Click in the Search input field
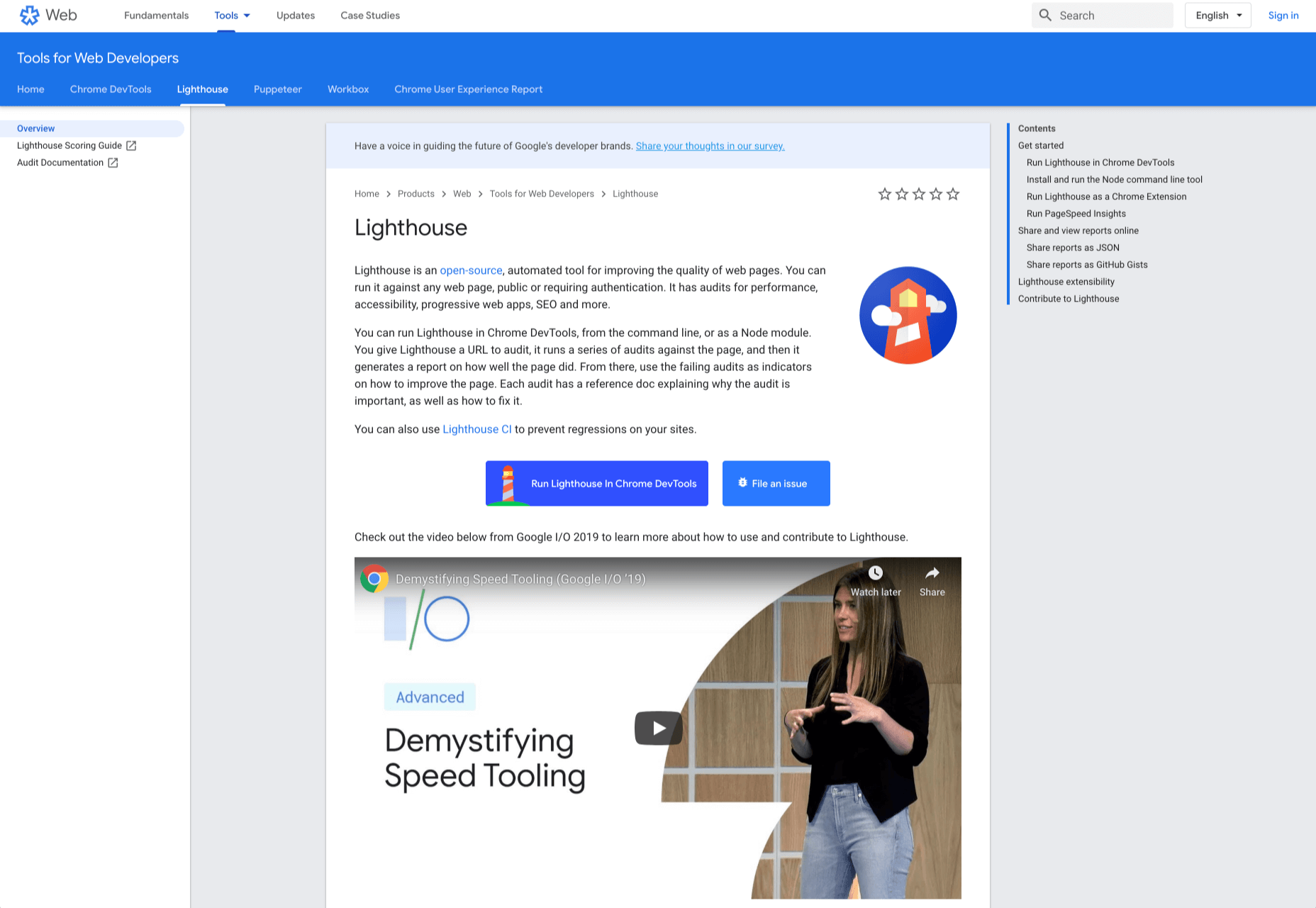 point(1112,16)
